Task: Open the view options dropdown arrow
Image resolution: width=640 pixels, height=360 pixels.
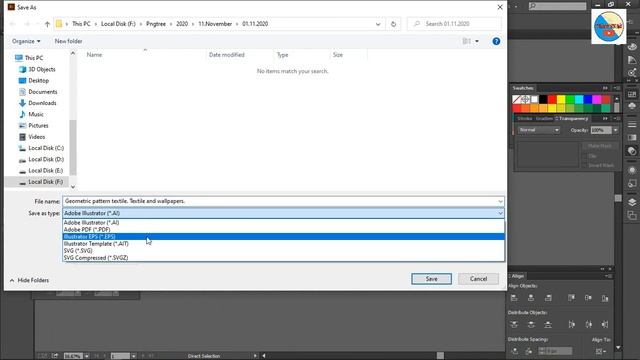Action: point(477,41)
